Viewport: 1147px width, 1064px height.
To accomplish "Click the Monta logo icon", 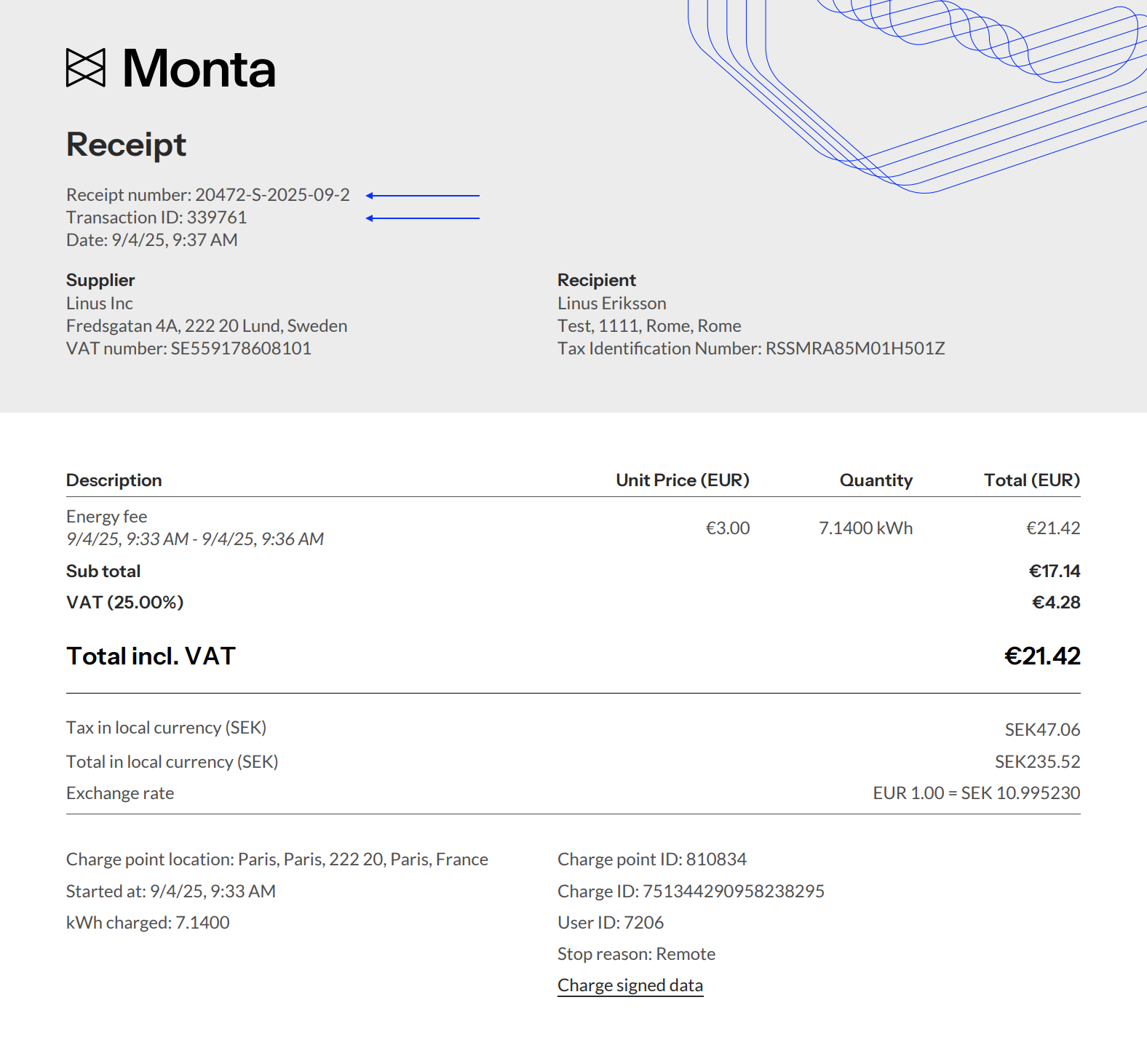I will (86, 68).
